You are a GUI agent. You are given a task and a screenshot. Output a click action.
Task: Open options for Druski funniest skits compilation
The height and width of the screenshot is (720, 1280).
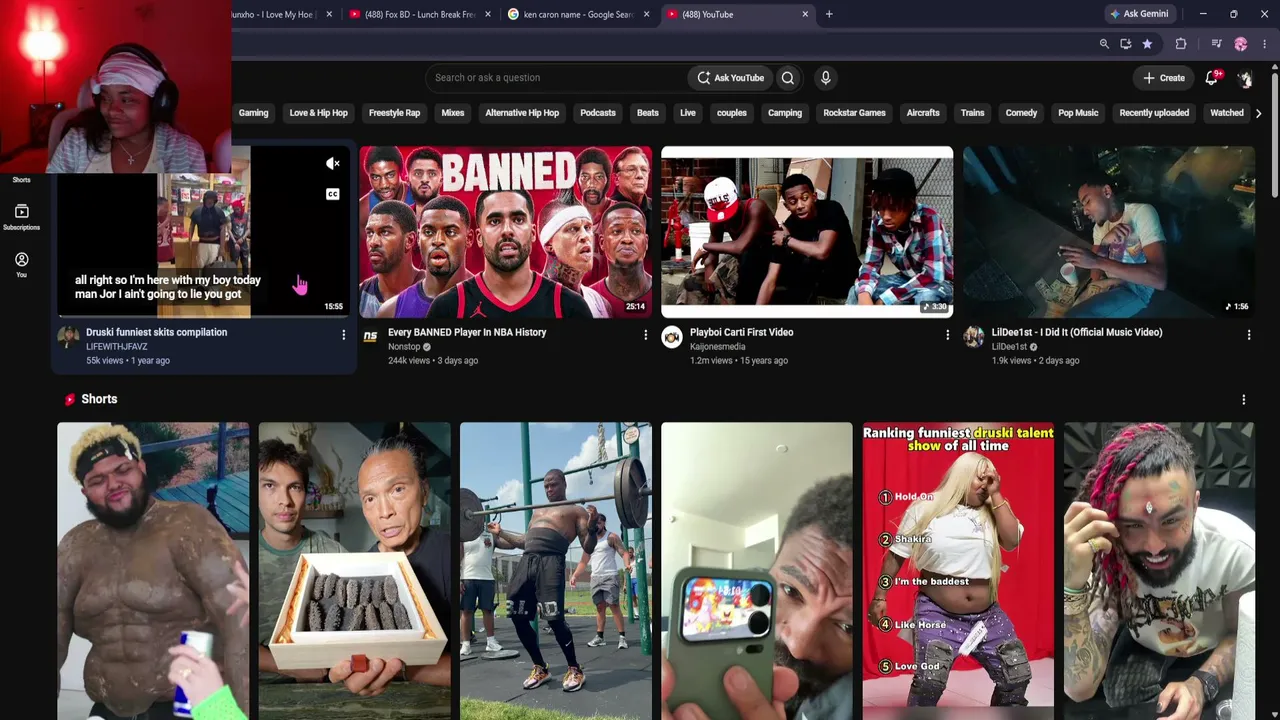coord(343,335)
